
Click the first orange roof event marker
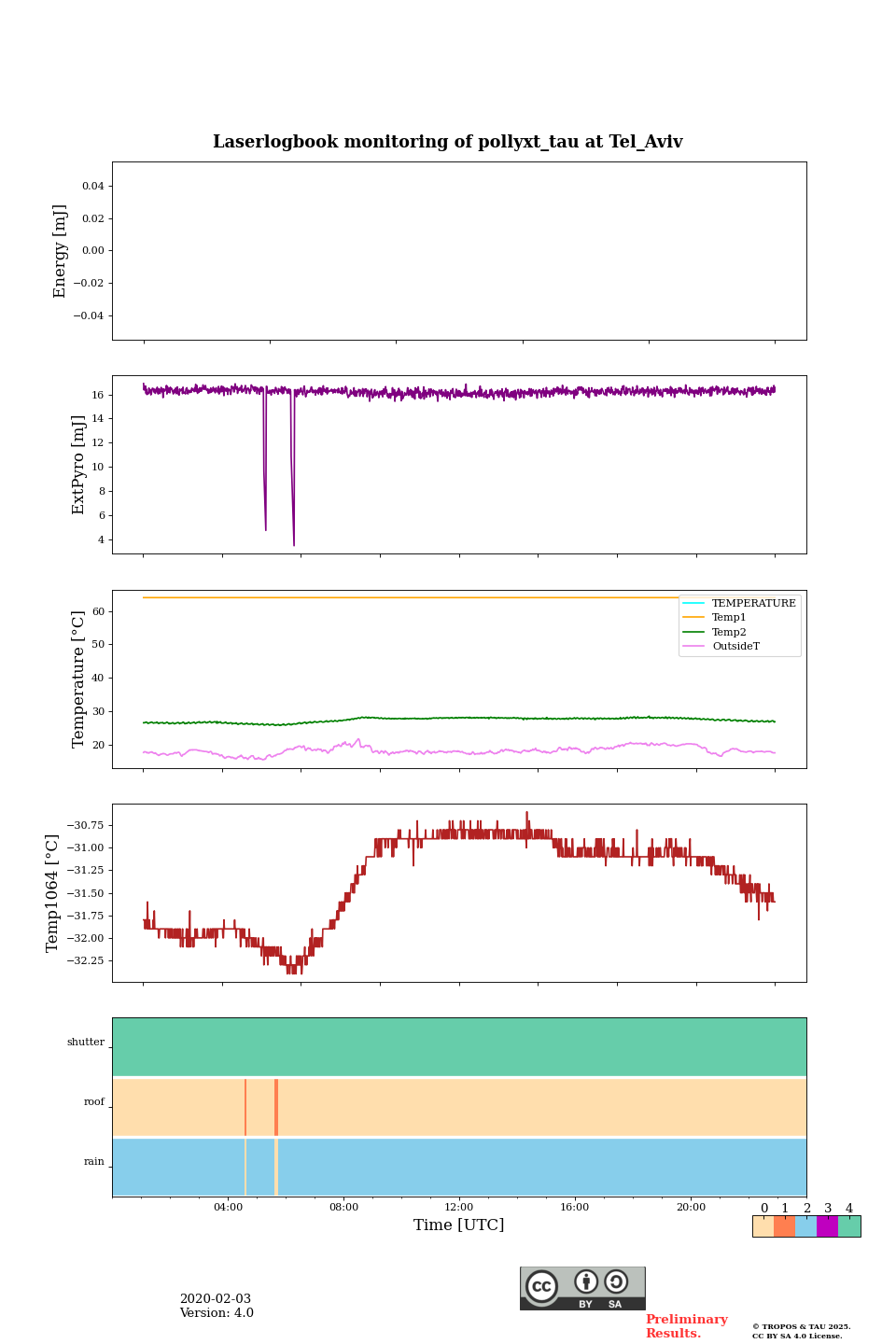pos(245,1107)
